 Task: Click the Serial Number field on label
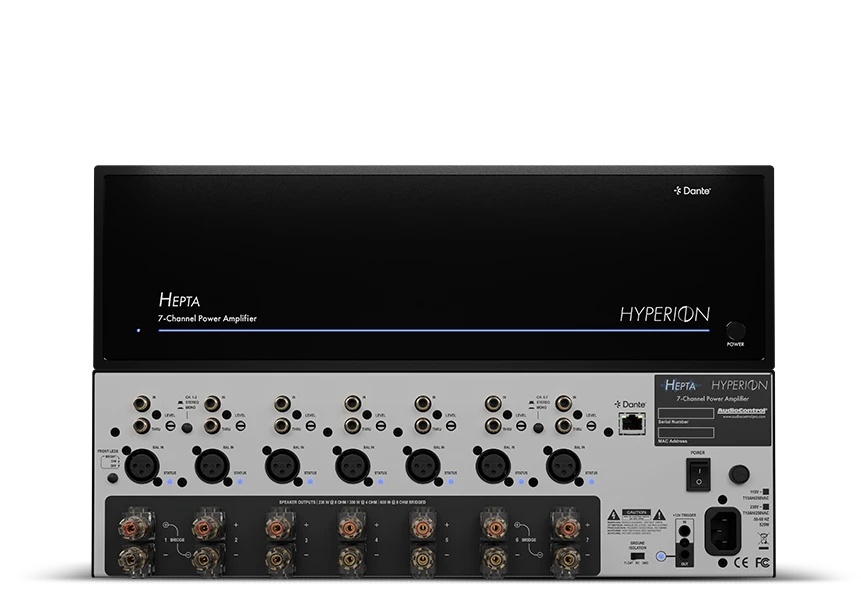[686, 413]
